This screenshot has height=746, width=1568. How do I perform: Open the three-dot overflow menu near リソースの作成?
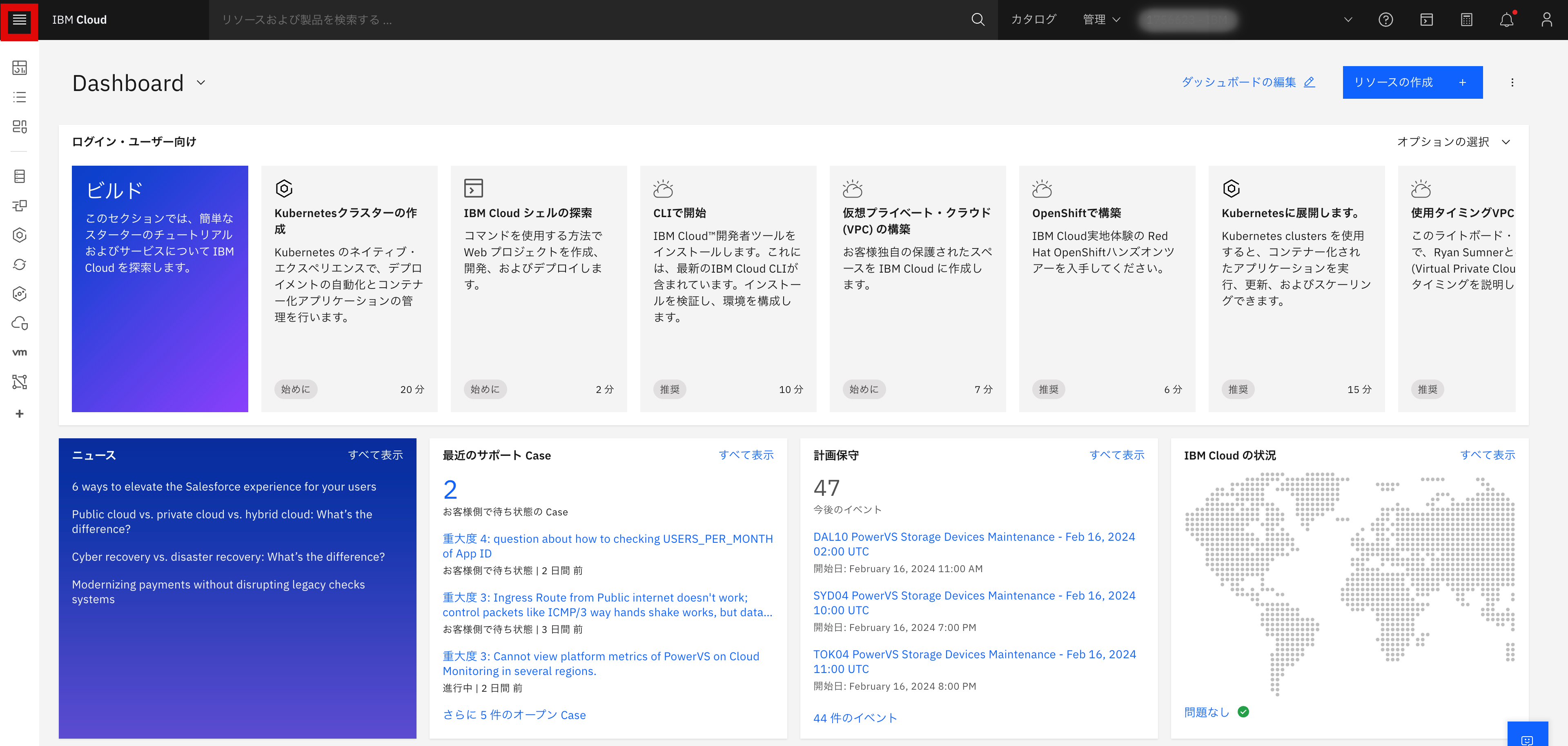pos(1512,82)
